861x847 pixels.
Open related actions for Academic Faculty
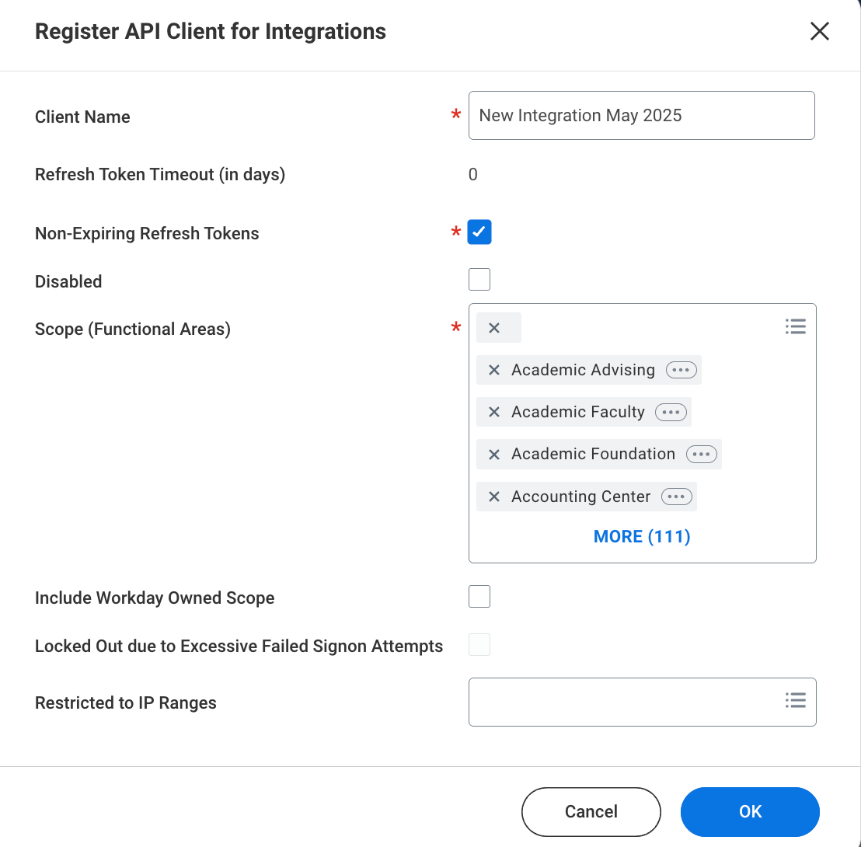670,412
